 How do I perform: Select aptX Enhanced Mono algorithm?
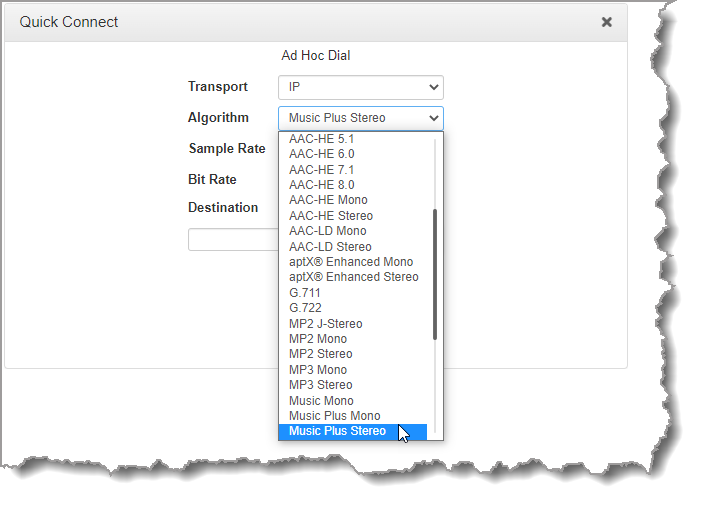tap(351, 262)
